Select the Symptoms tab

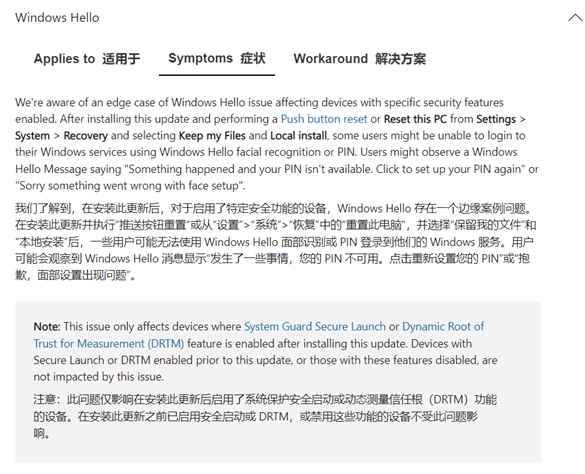pyautogui.click(x=217, y=58)
